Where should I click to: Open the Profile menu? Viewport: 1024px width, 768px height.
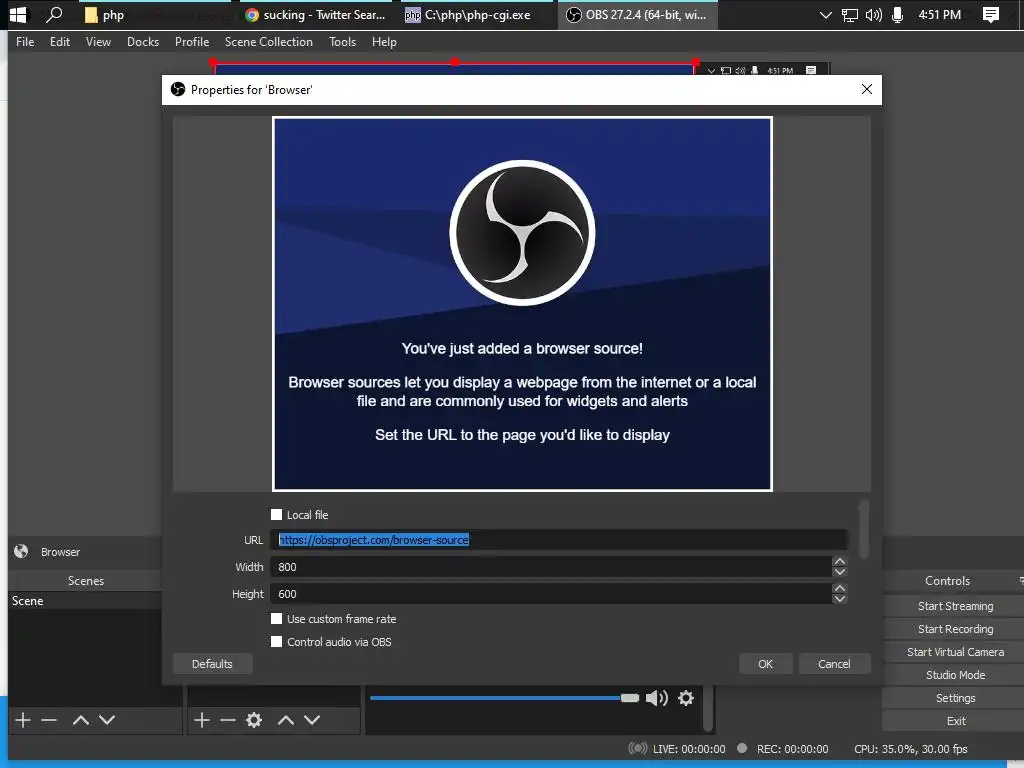pos(192,42)
